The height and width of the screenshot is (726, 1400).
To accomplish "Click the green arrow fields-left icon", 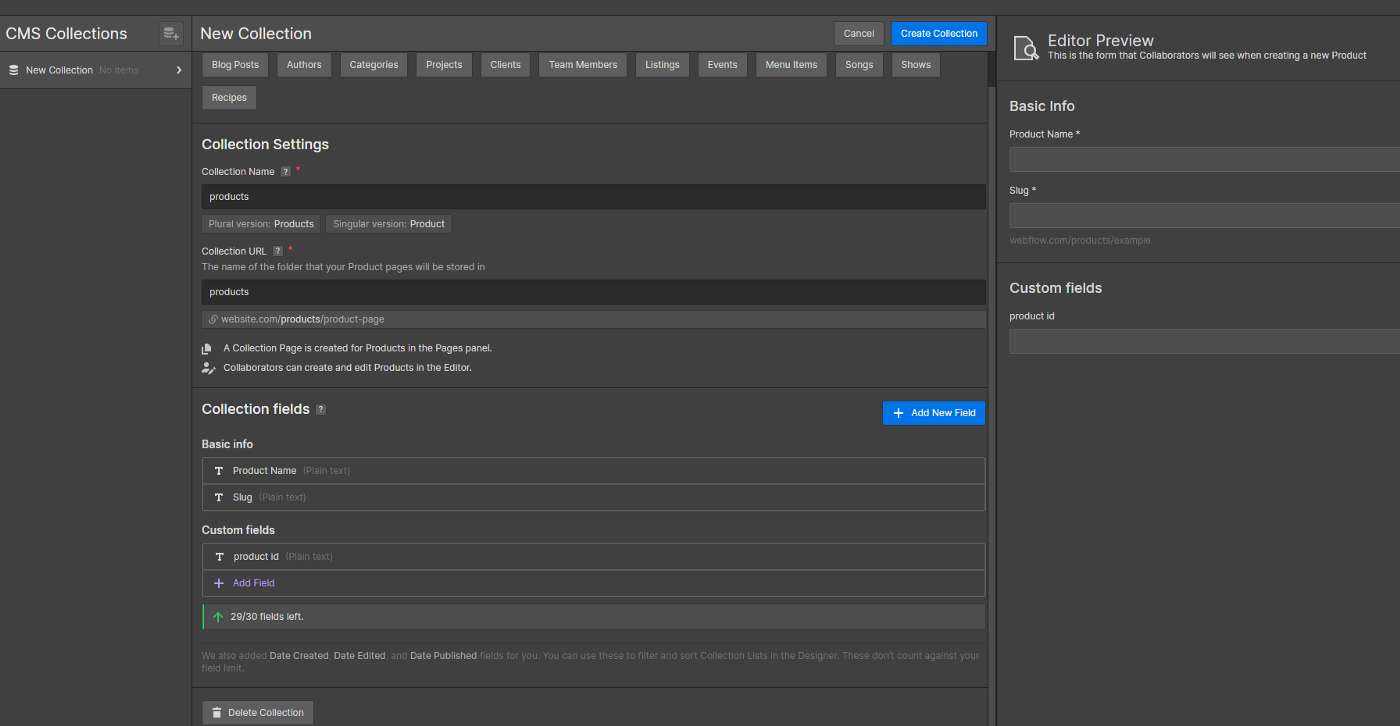I will [x=218, y=617].
